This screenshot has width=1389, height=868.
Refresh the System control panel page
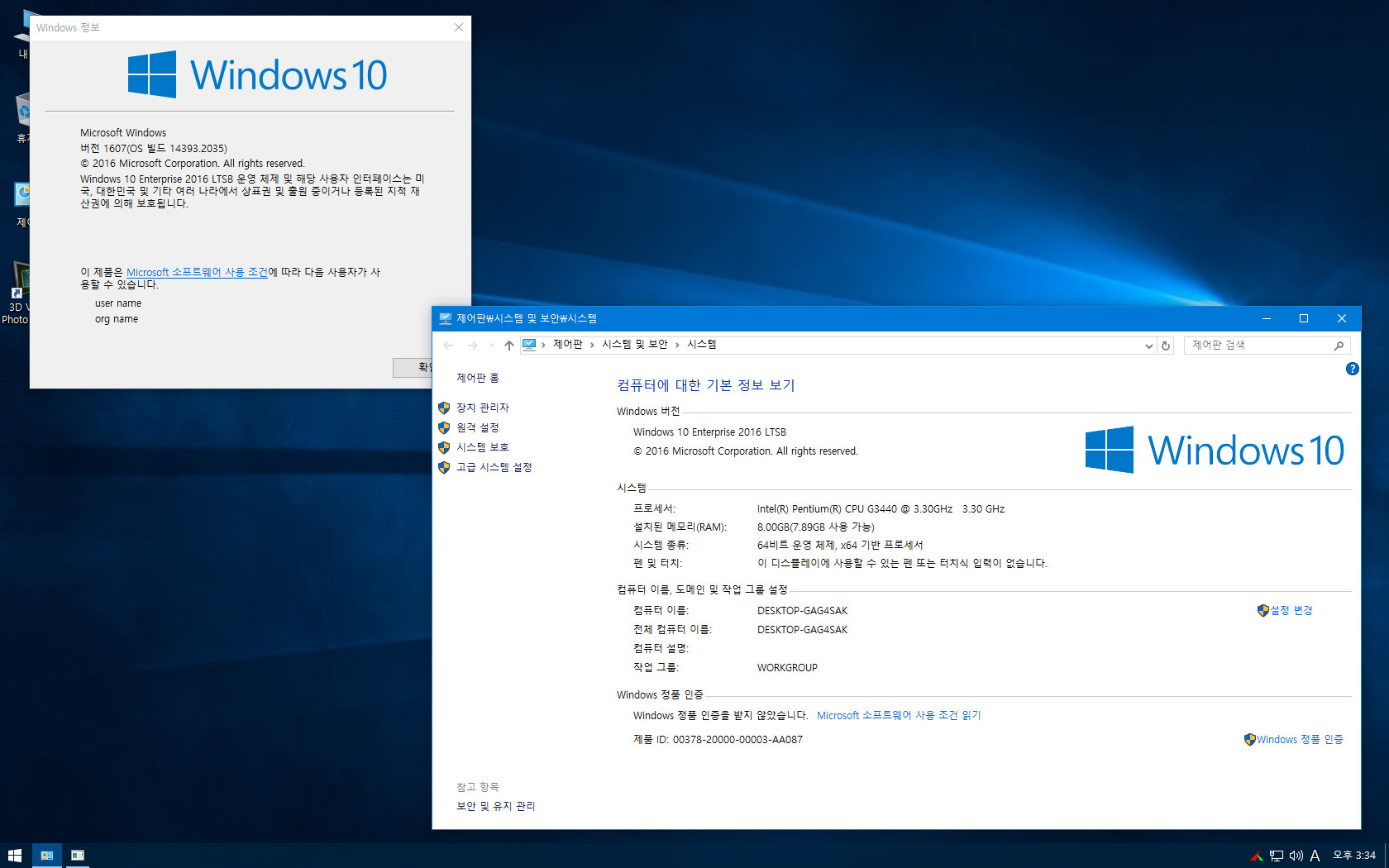pos(1166,346)
